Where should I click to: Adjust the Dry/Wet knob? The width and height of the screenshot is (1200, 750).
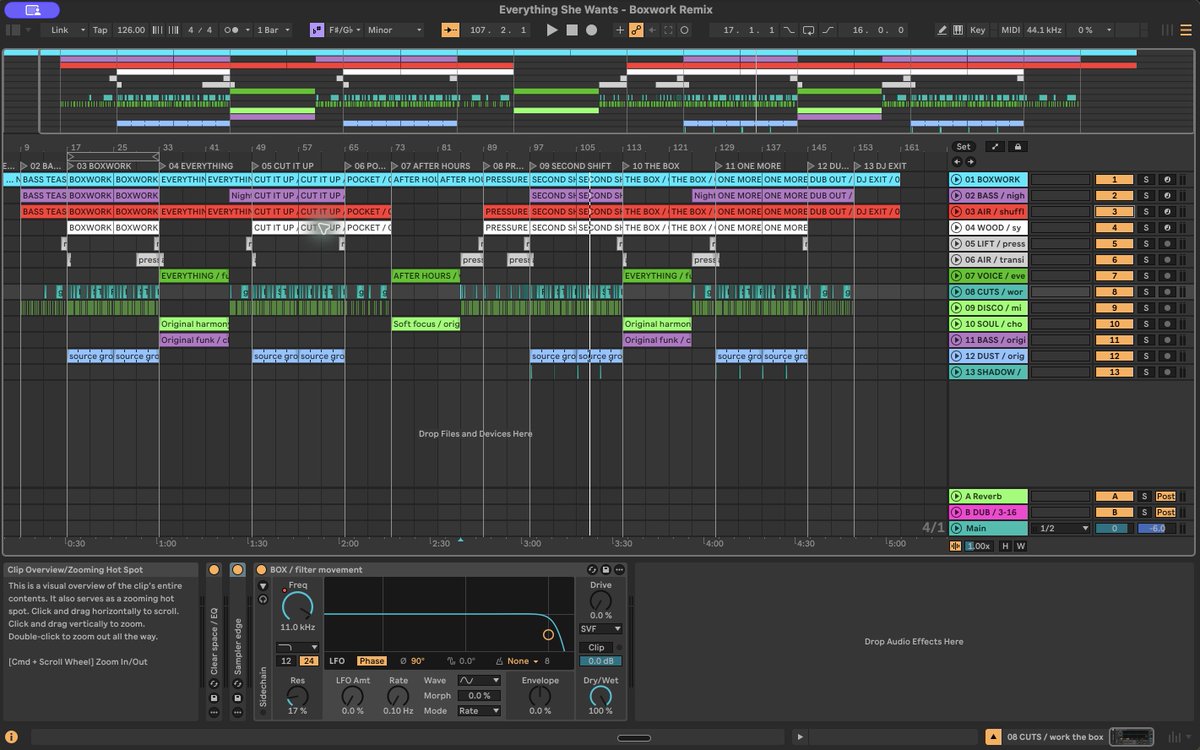pos(600,697)
